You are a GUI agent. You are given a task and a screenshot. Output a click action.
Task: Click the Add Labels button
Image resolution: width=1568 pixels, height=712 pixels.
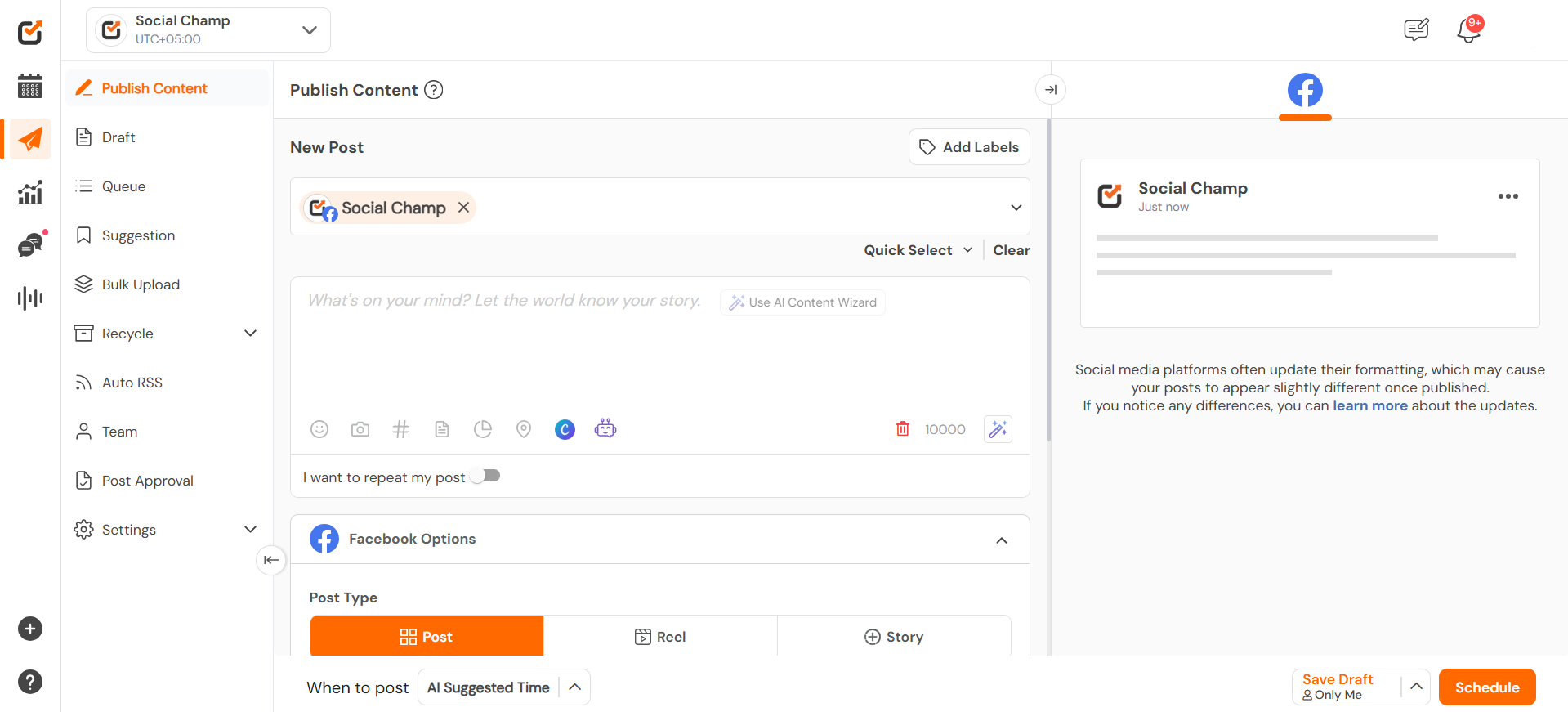pyautogui.click(x=969, y=147)
